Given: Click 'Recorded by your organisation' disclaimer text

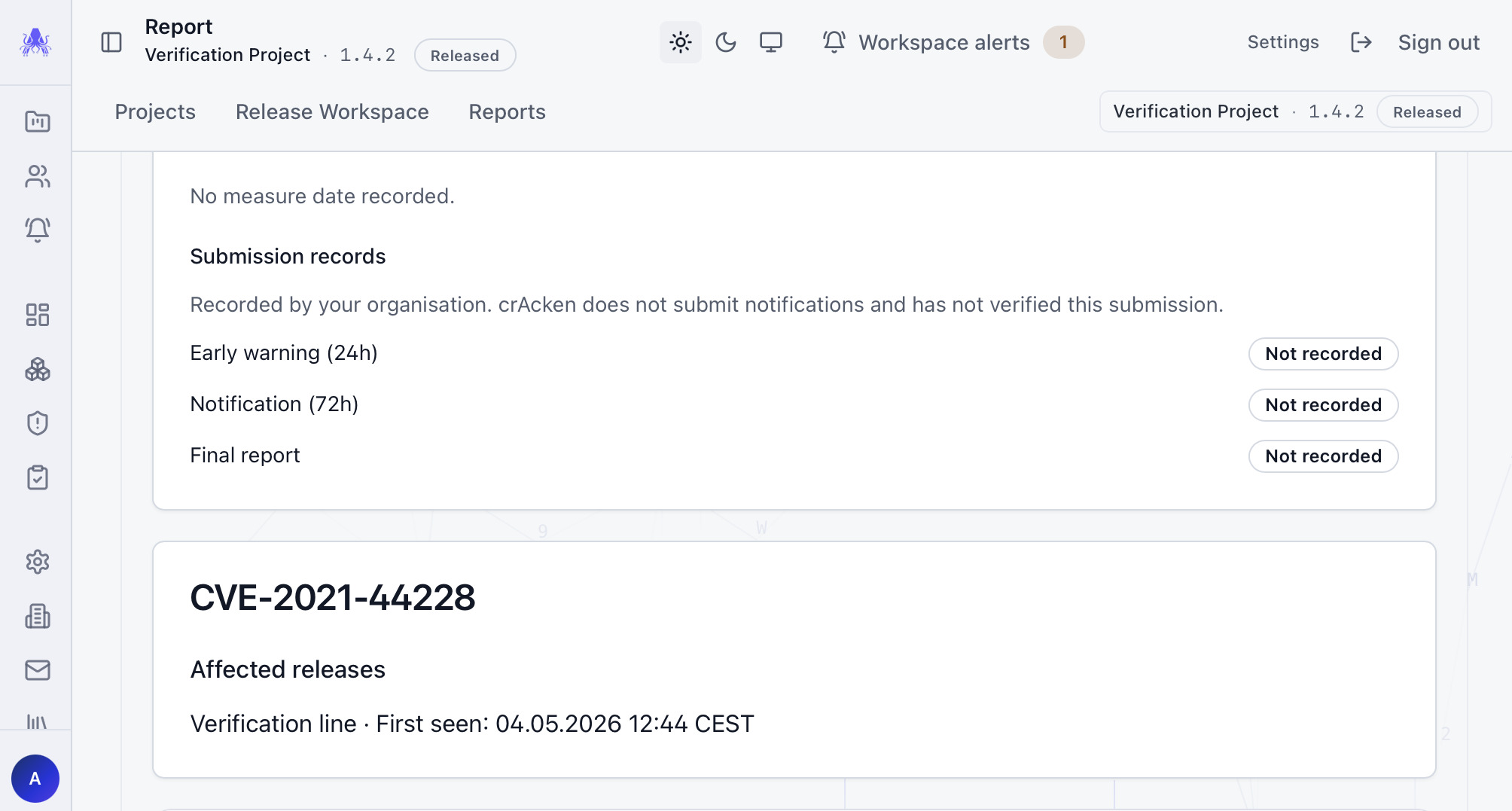Looking at the screenshot, I should tap(706, 305).
